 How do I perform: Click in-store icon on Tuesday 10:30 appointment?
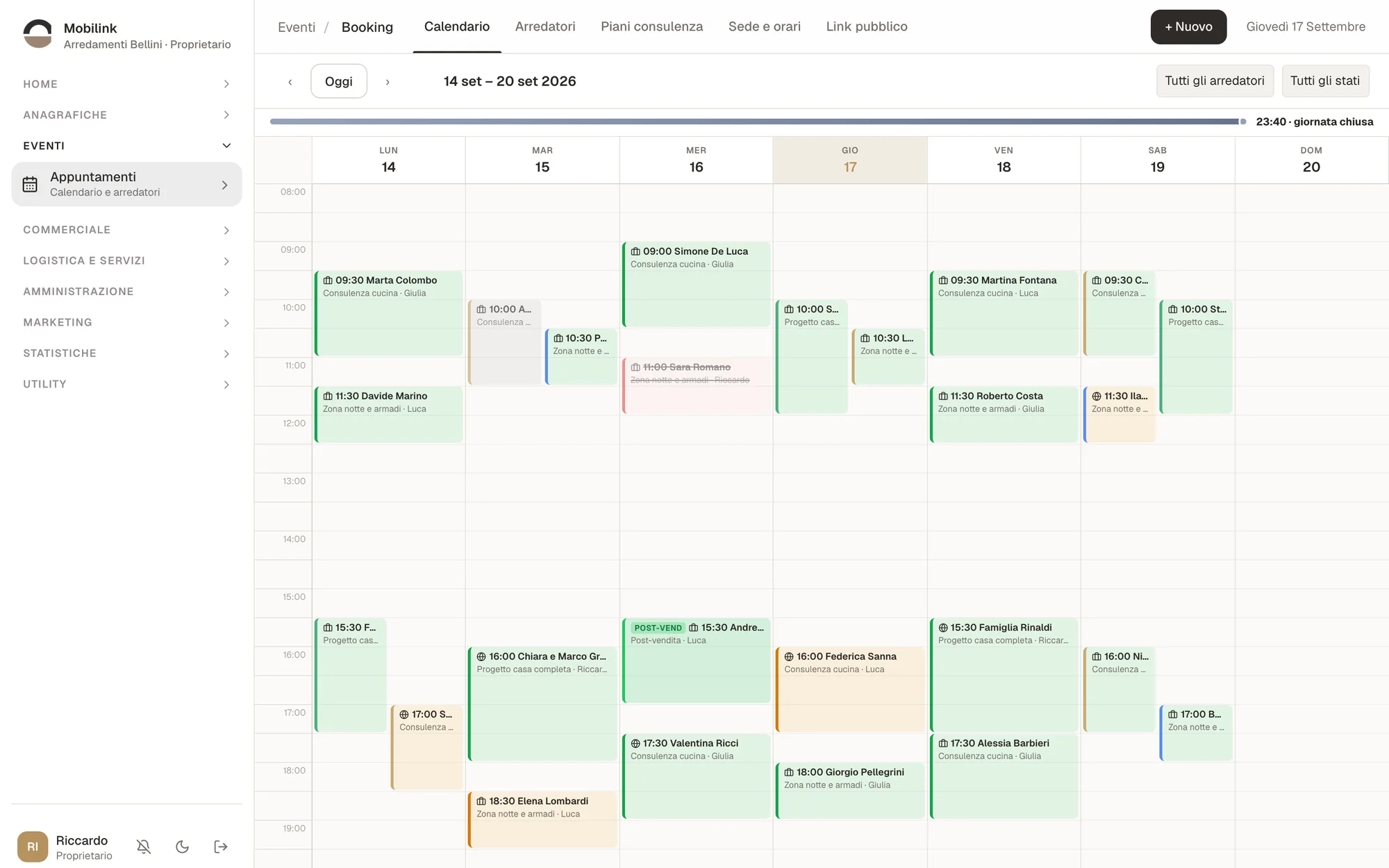tap(558, 338)
